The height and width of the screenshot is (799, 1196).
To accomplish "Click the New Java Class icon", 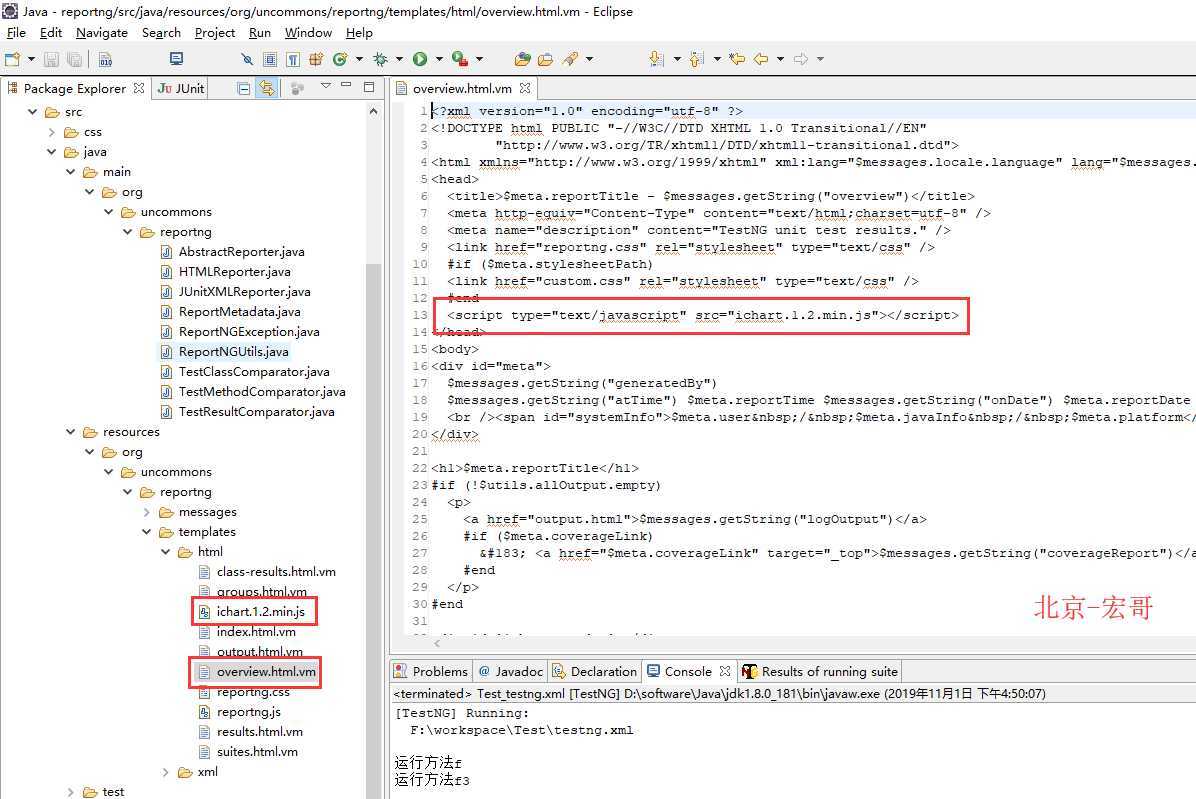I will (340, 59).
